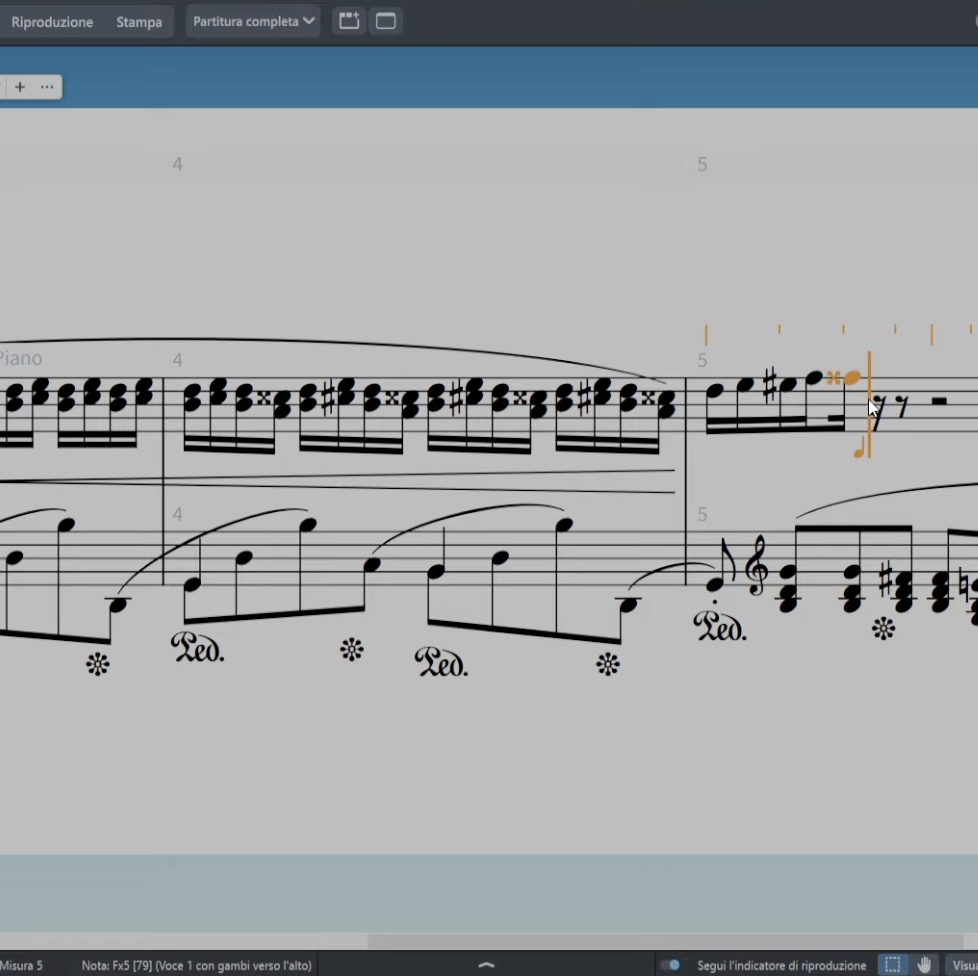This screenshot has height=976, width=978.
Task: Toggle Segui l'indicatore di riproduzione switch
Action: pyautogui.click(x=671, y=965)
